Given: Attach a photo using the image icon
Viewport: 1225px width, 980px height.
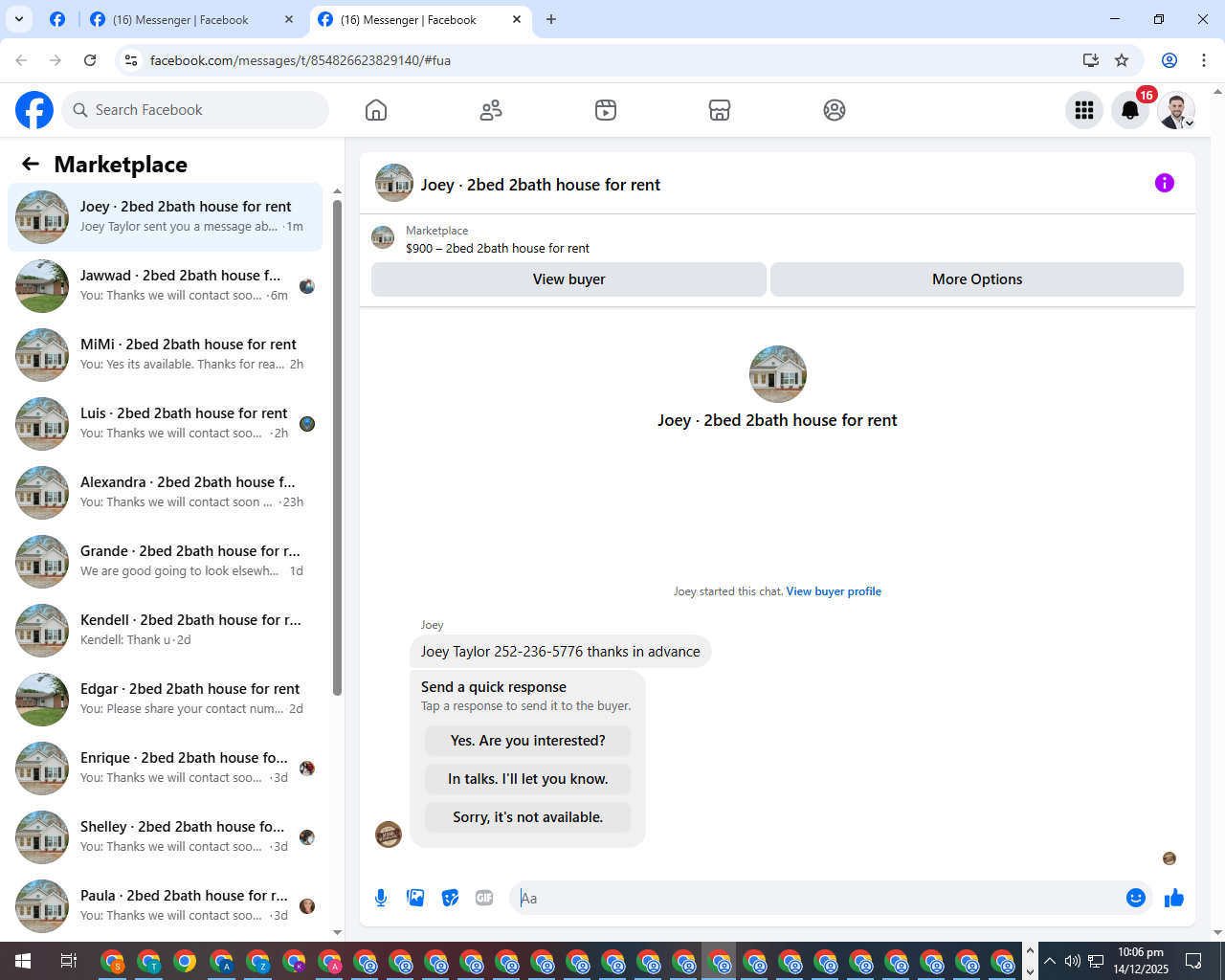Looking at the screenshot, I should pyautogui.click(x=415, y=898).
